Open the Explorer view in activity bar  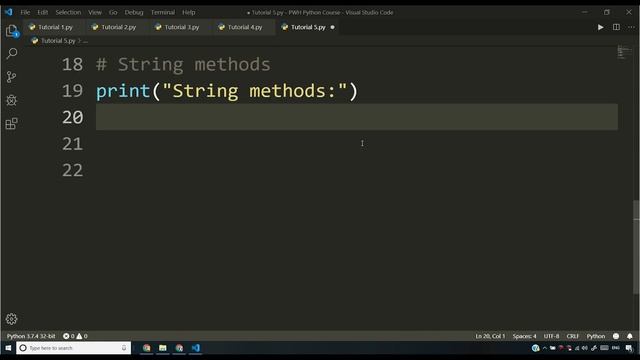(x=12, y=31)
